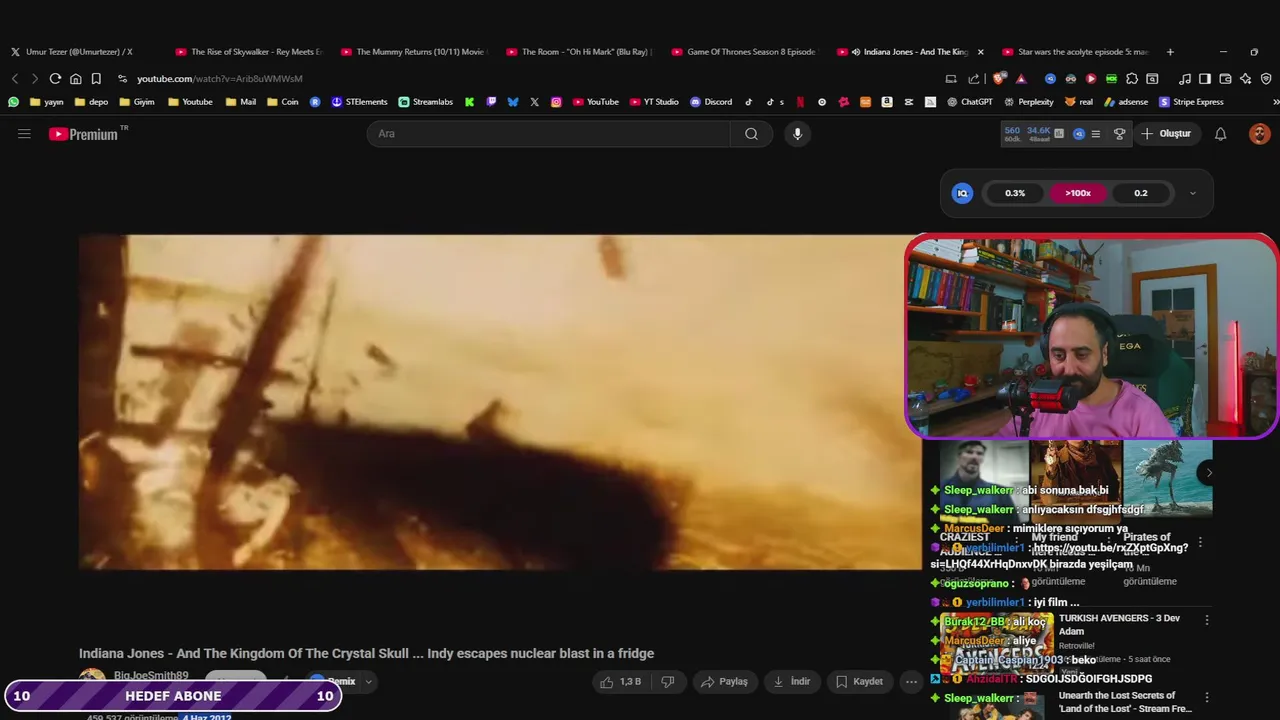Open TURKISH AVENGERS - 3 Dev Adam video
1280x720 pixels.
[1119, 624]
